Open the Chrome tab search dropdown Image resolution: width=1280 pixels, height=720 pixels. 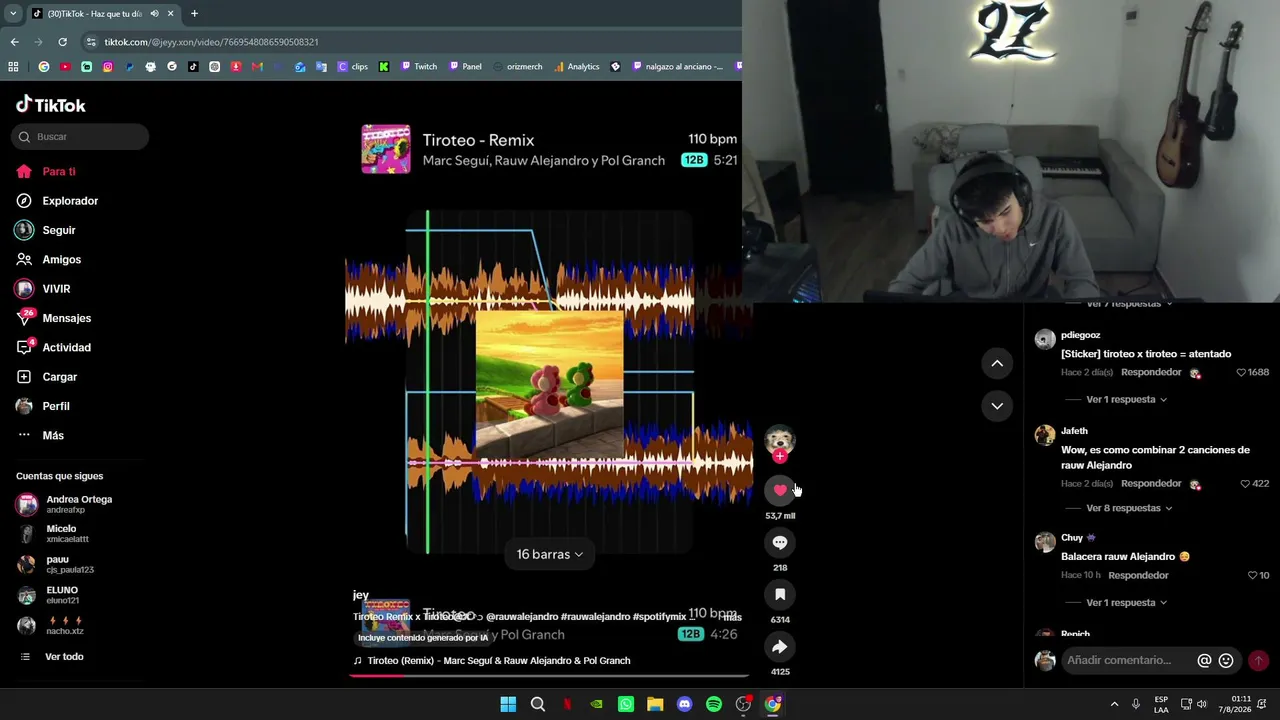[13, 14]
